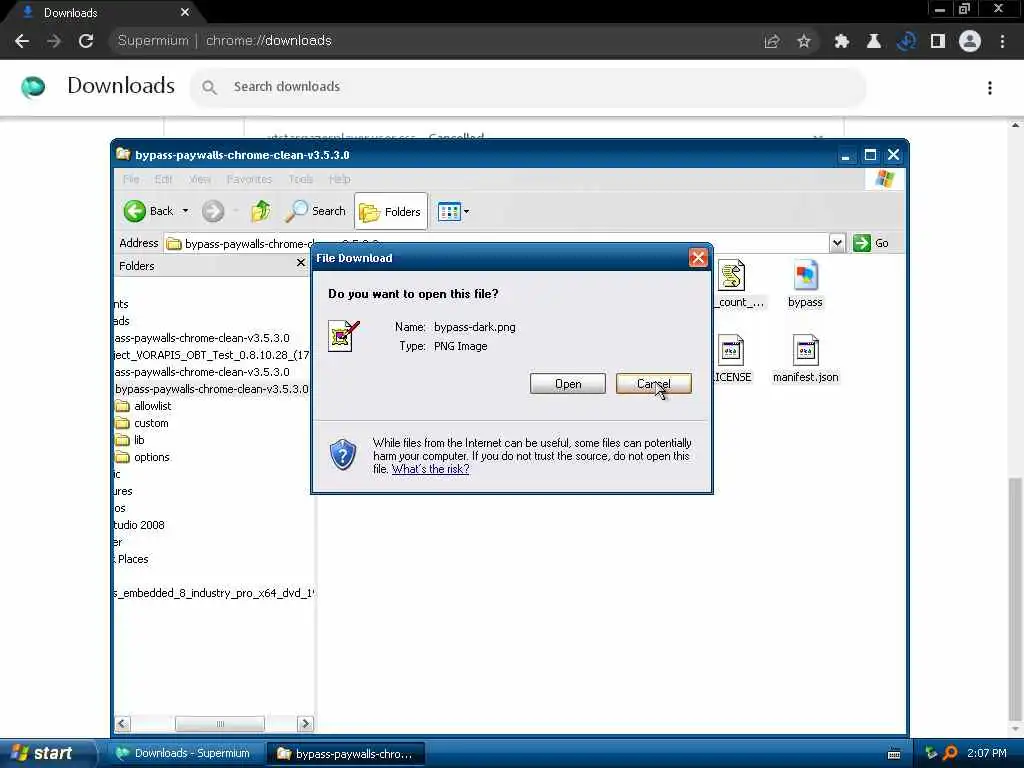Click the blue media control toolbar icon
The height and width of the screenshot is (768, 1024).
(906, 41)
